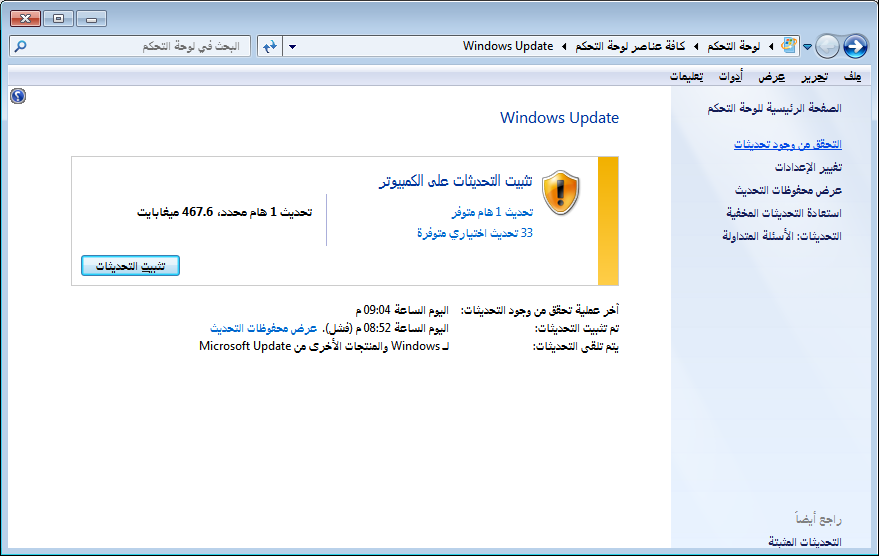879x556 pixels.
Task: Open the أدوات menu
Action: (730, 77)
